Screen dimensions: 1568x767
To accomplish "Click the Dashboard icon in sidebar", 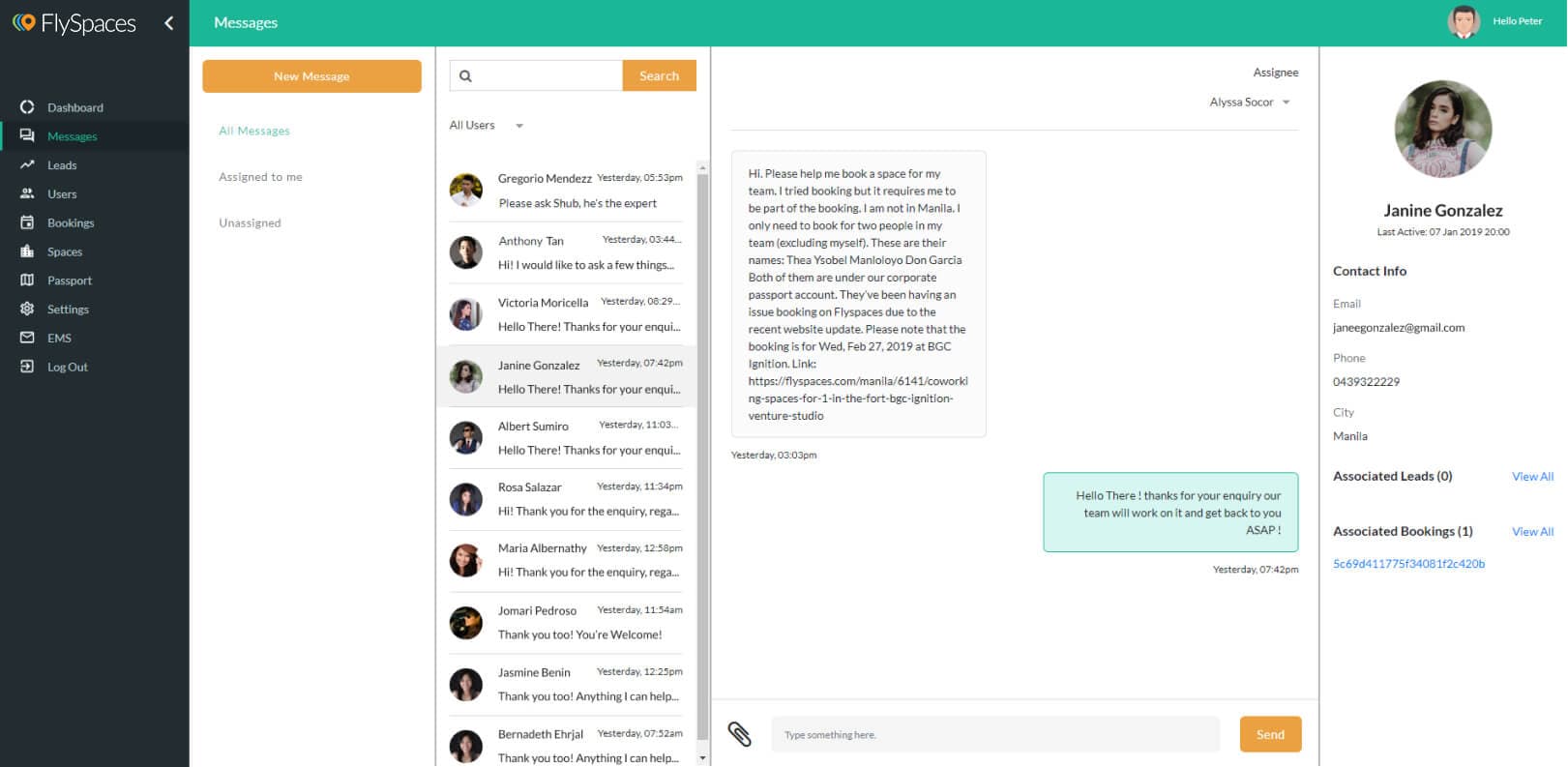I will click(27, 107).
